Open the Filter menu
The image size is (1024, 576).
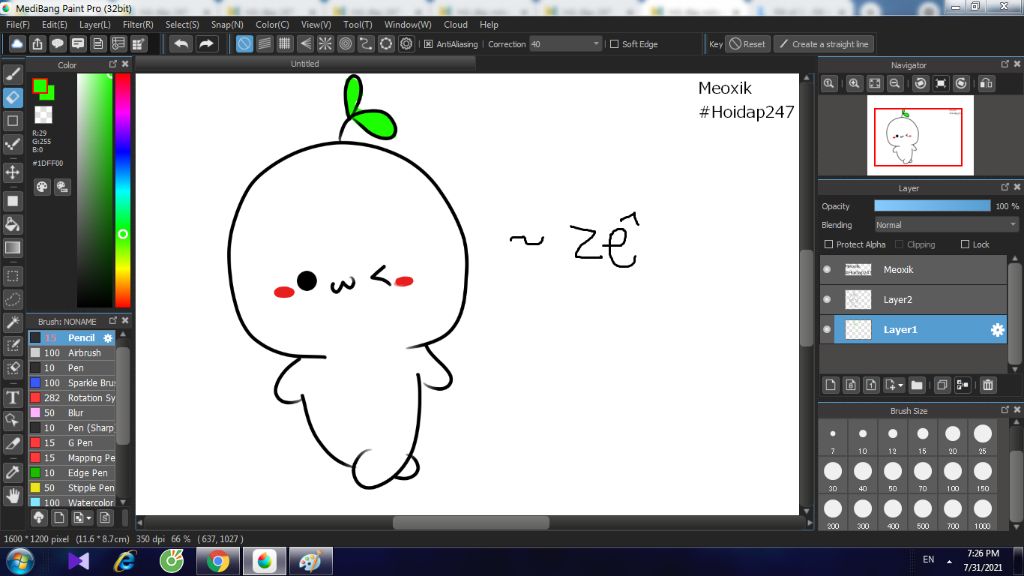138,25
